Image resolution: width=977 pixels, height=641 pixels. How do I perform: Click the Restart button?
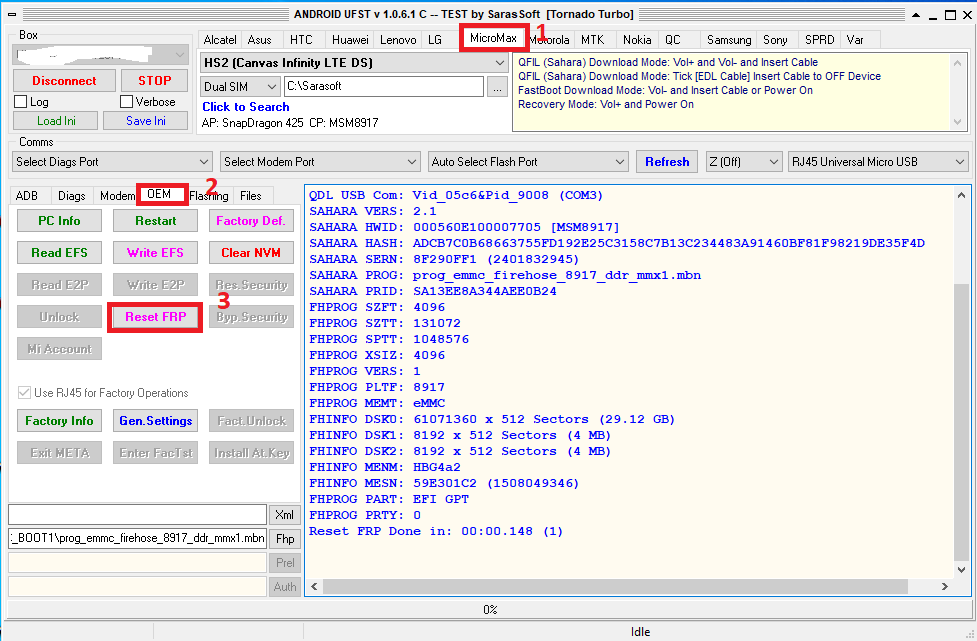pyautogui.click(x=155, y=221)
